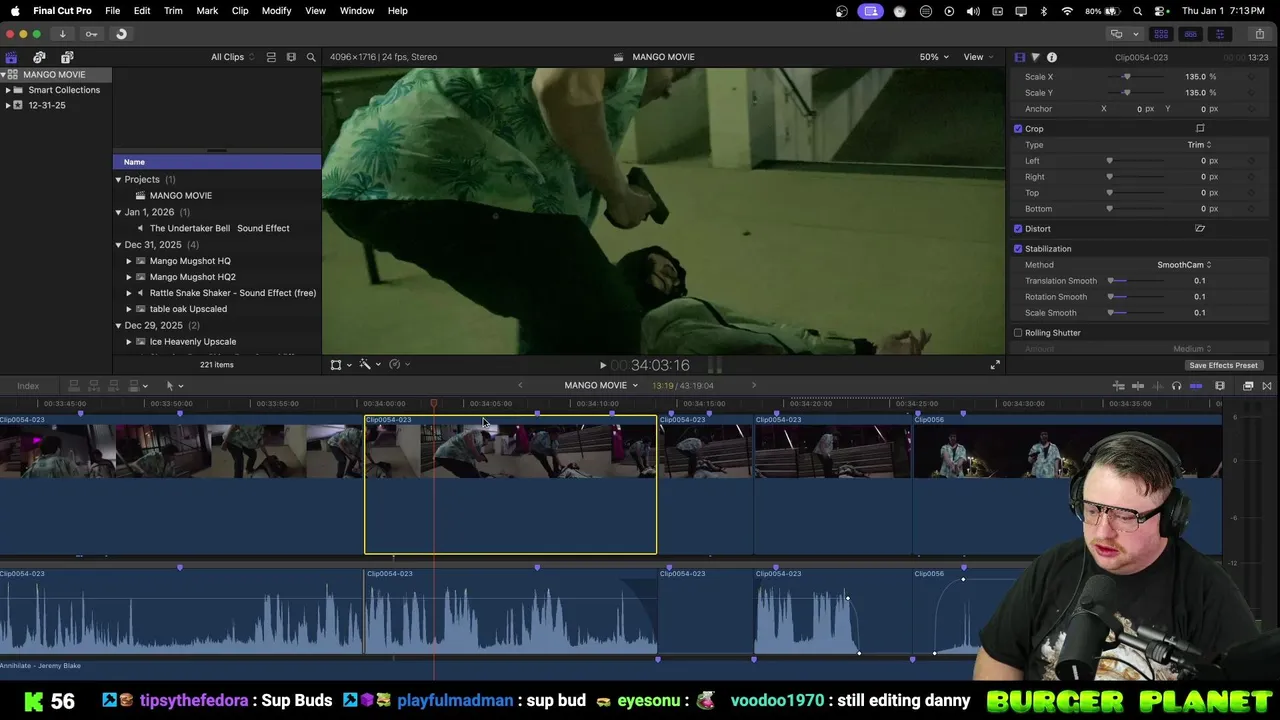Image resolution: width=1280 pixels, height=720 pixels.
Task: Open the File menu
Action: [113, 11]
